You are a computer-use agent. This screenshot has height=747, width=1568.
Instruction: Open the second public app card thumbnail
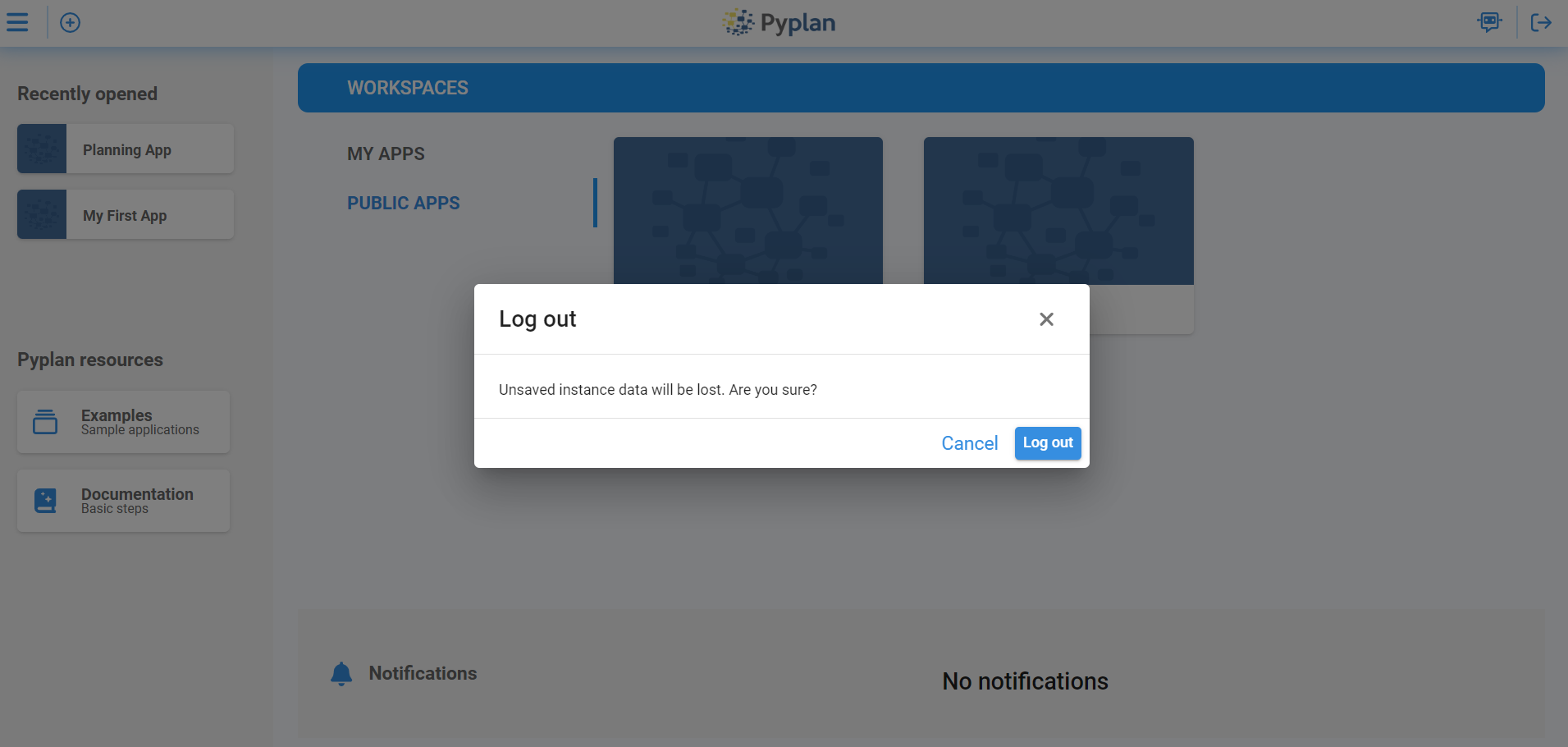1058,210
